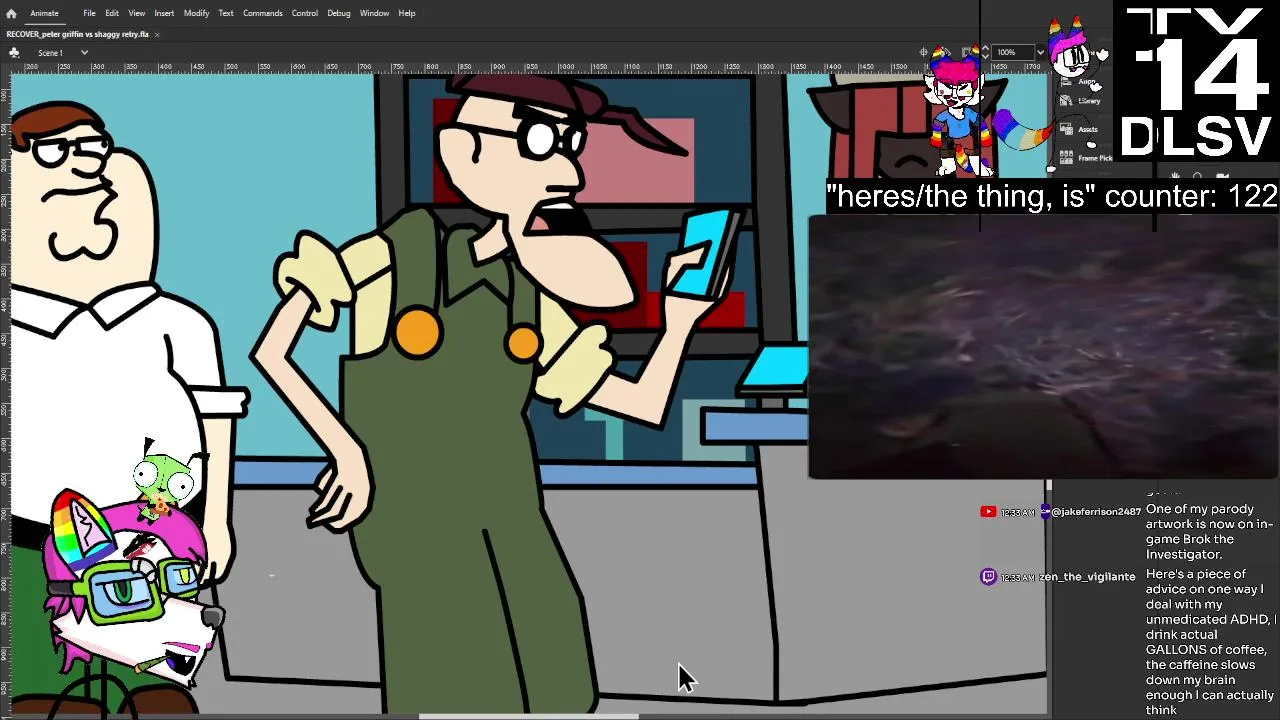1280x720 pixels.
Task: Click the Home icon
Action: coord(11,13)
